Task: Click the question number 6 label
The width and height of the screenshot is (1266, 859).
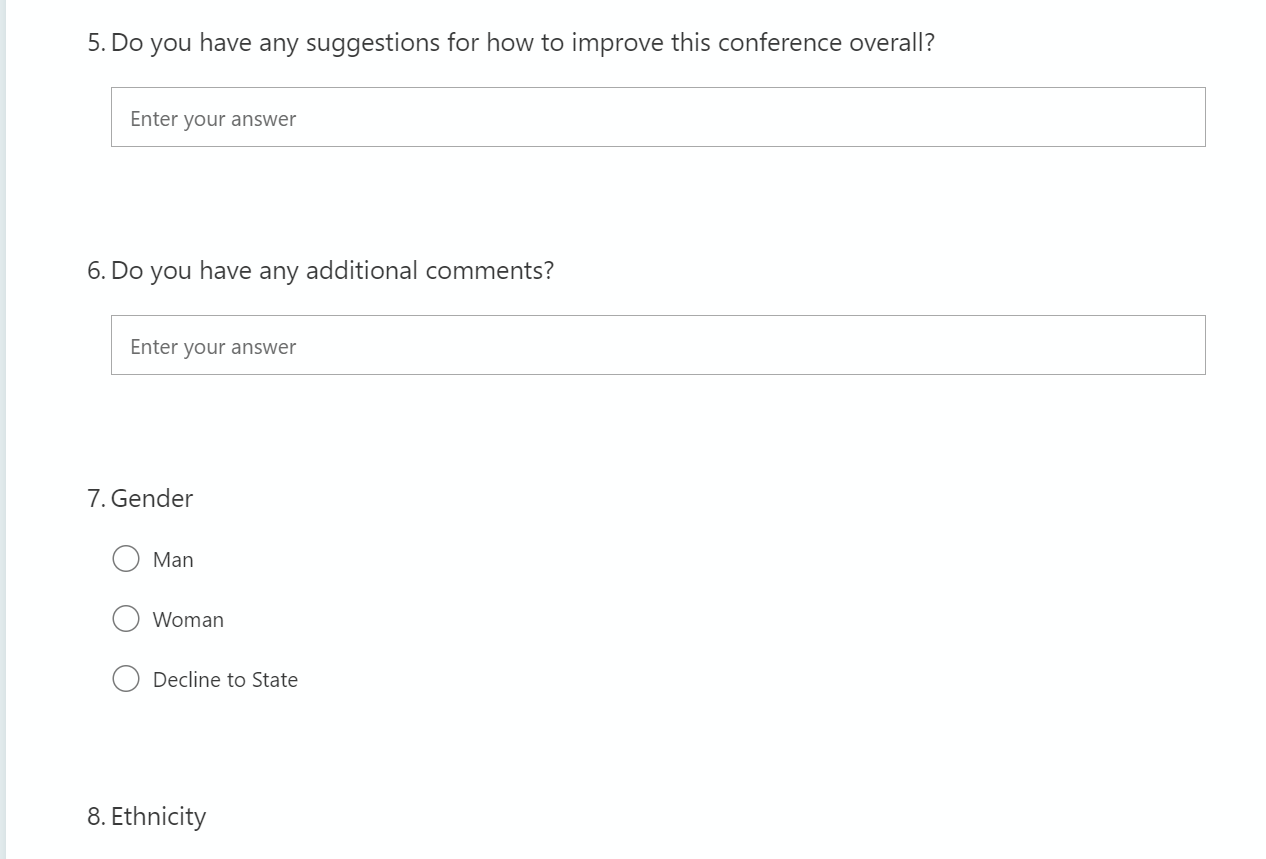Action: click(x=96, y=271)
